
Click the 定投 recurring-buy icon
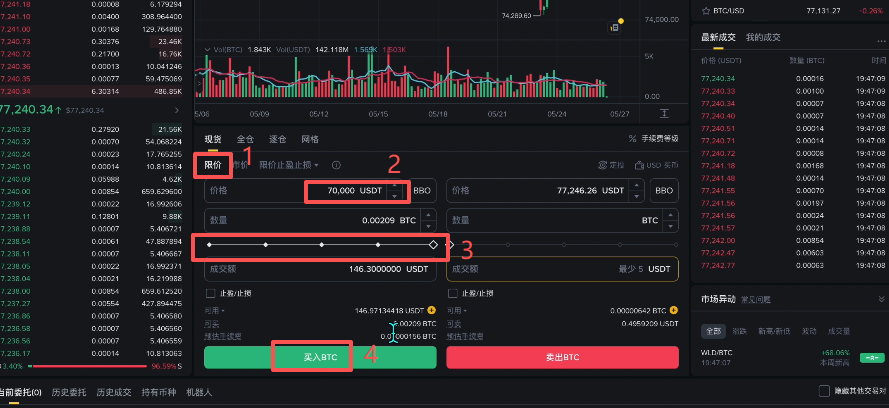(x=603, y=165)
